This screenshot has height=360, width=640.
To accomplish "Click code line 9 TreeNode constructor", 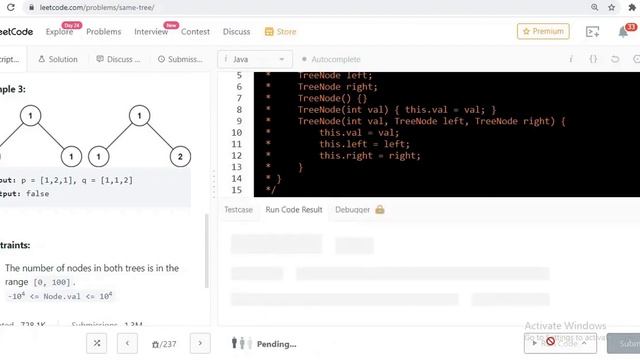I will pos(431,121).
